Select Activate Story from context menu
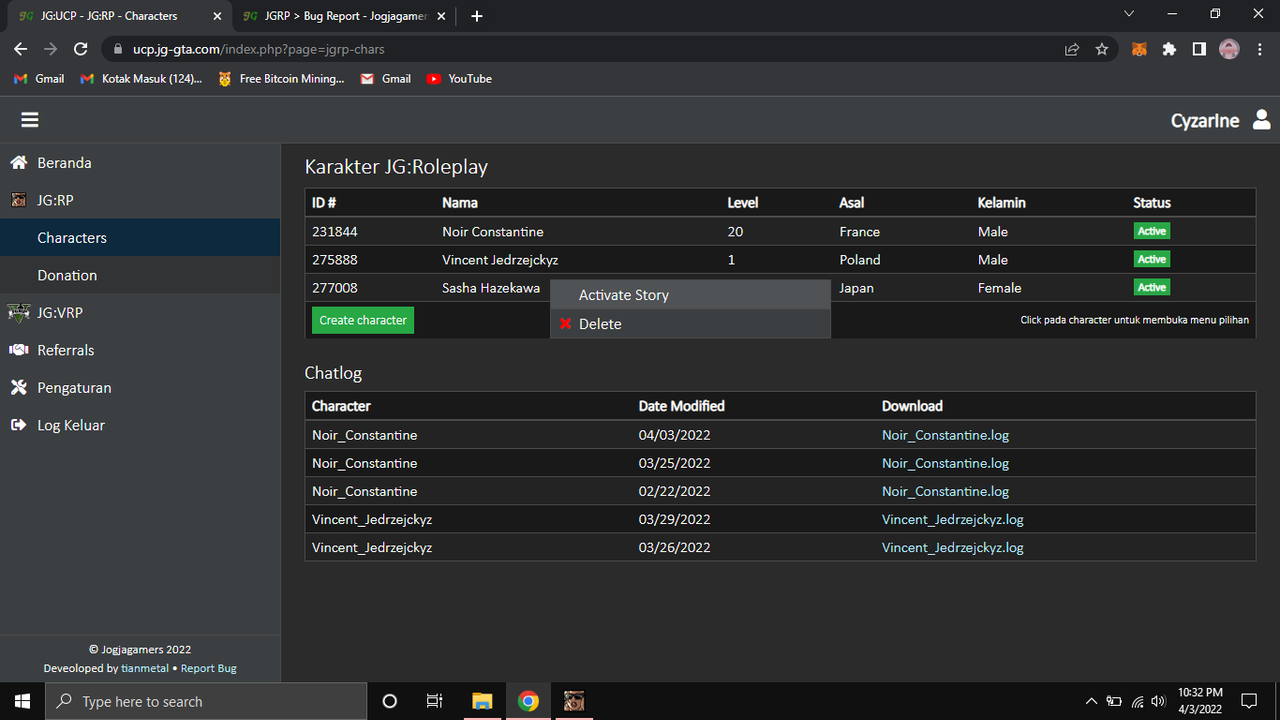Image resolution: width=1280 pixels, height=720 pixels. coord(690,295)
